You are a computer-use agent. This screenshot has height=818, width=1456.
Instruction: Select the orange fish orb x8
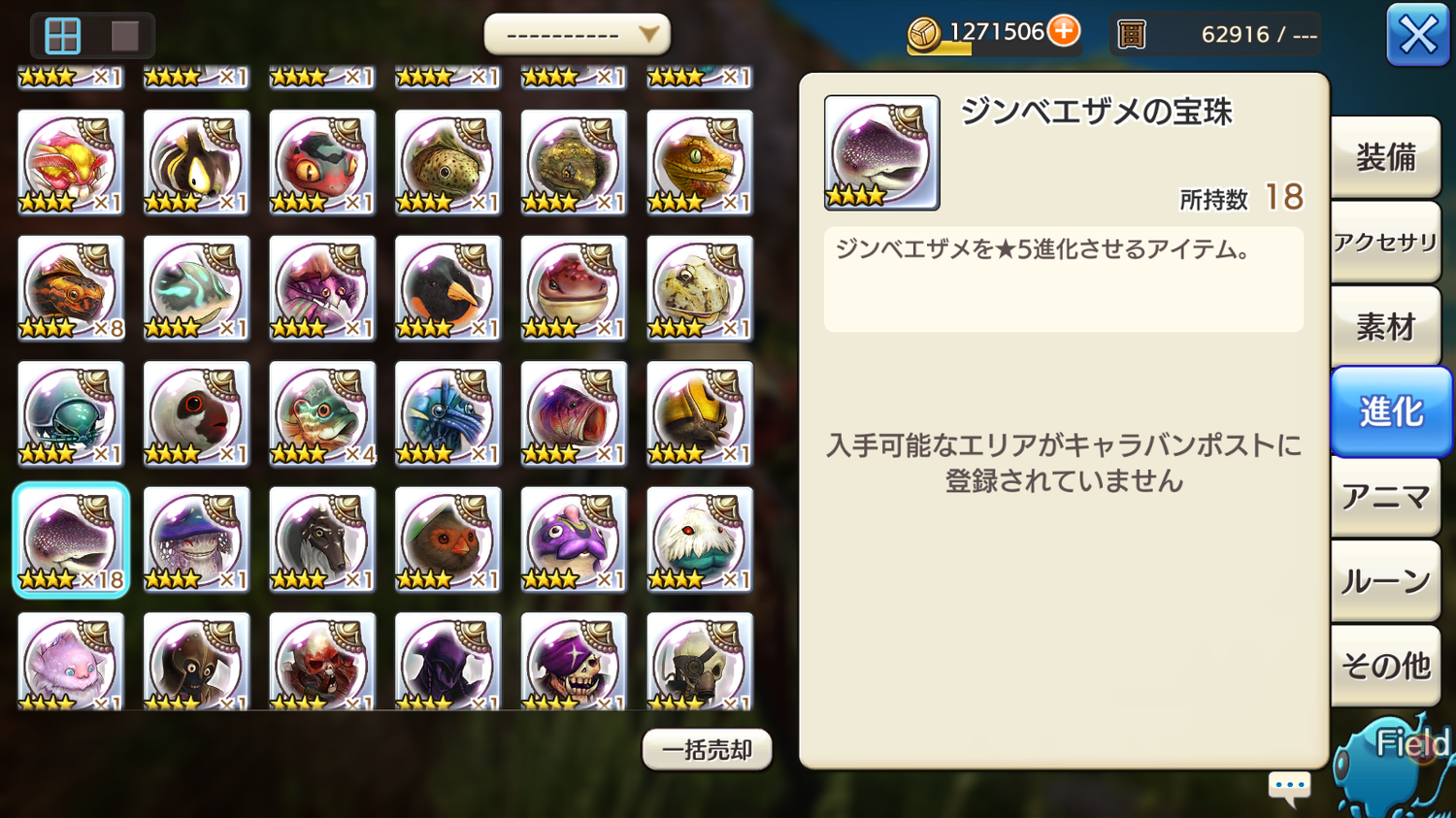(x=71, y=288)
